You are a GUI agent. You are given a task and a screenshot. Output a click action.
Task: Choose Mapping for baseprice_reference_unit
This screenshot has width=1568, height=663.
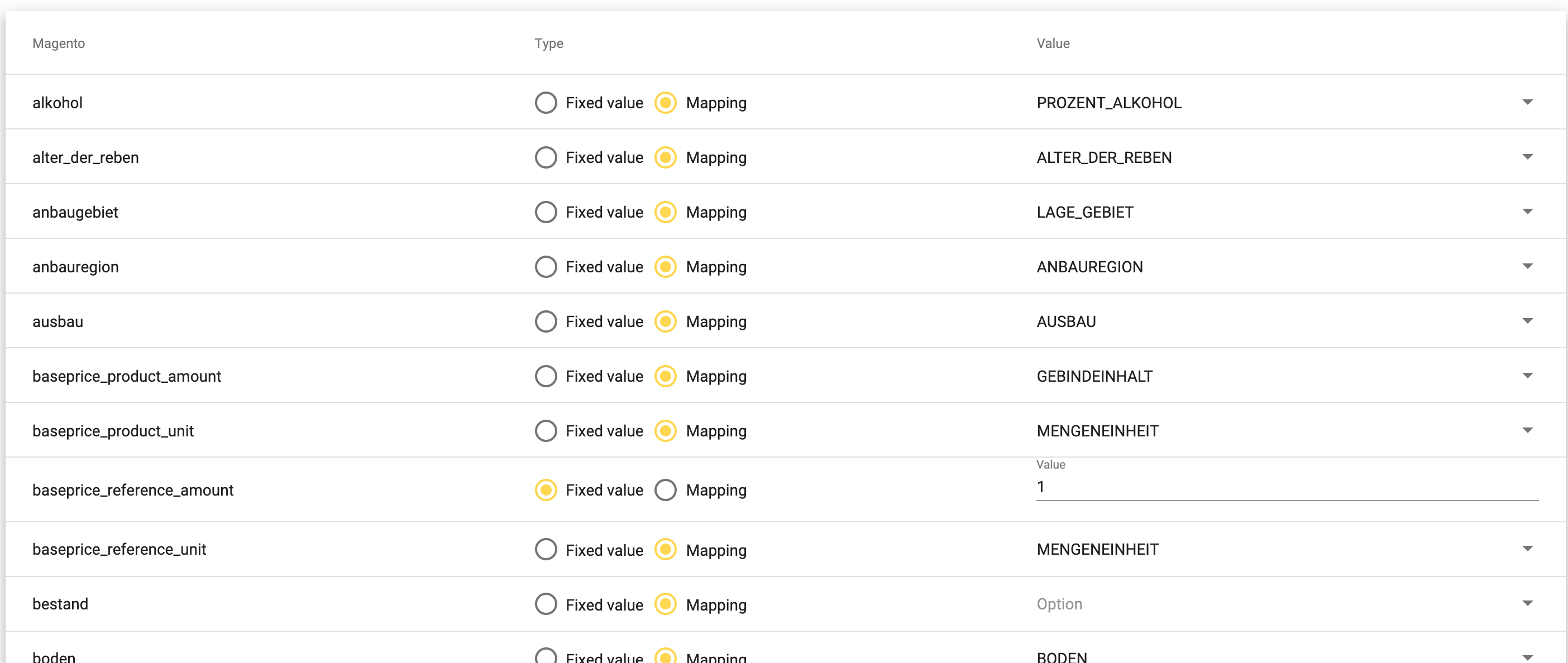click(x=665, y=550)
